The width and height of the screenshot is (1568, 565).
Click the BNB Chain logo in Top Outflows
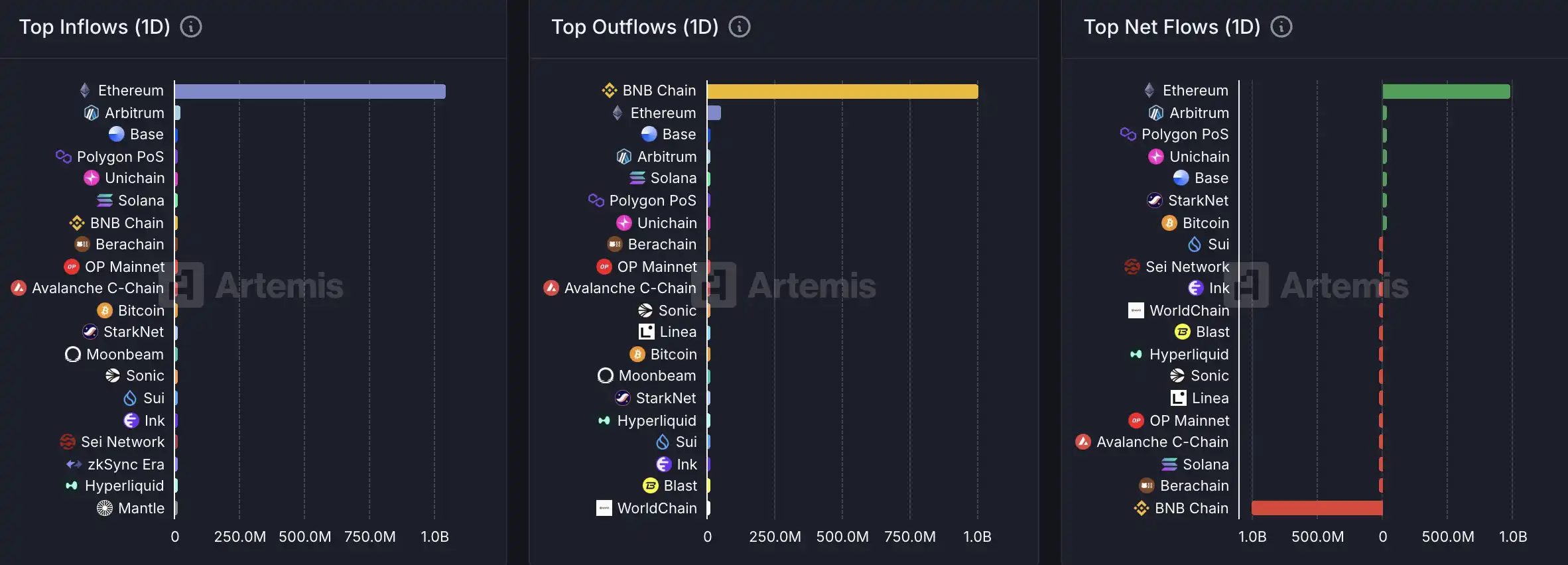(609, 90)
